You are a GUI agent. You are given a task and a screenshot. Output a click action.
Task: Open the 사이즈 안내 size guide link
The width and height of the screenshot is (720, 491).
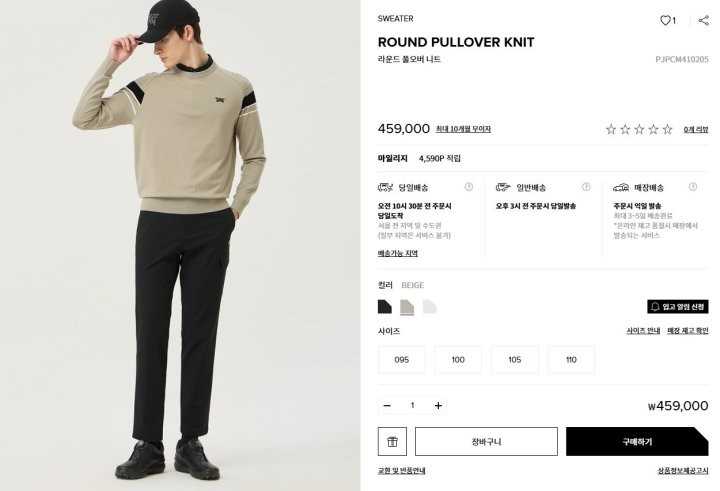pos(643,331)
